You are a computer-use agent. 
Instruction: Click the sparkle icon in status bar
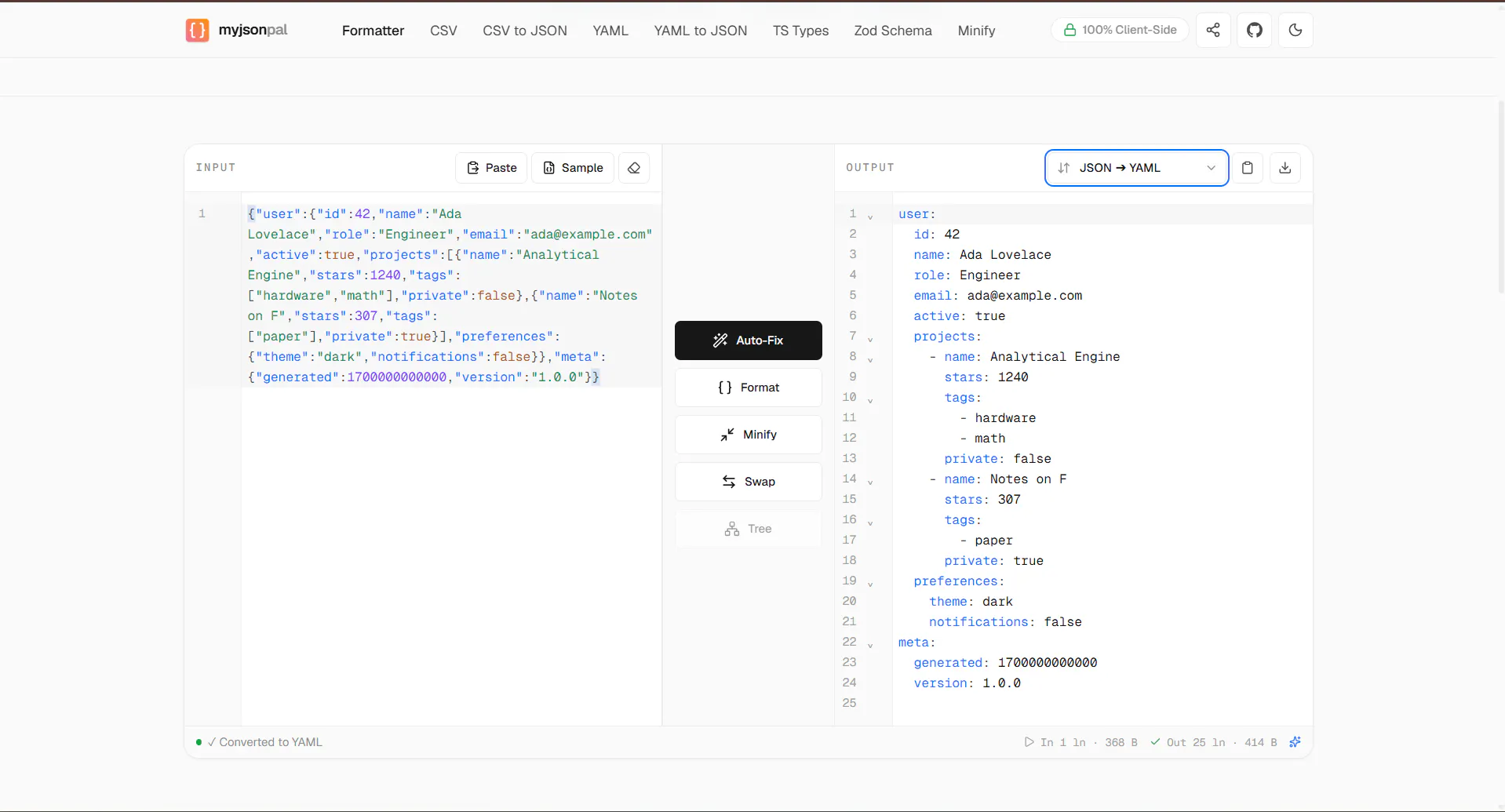coord(1295,742)
